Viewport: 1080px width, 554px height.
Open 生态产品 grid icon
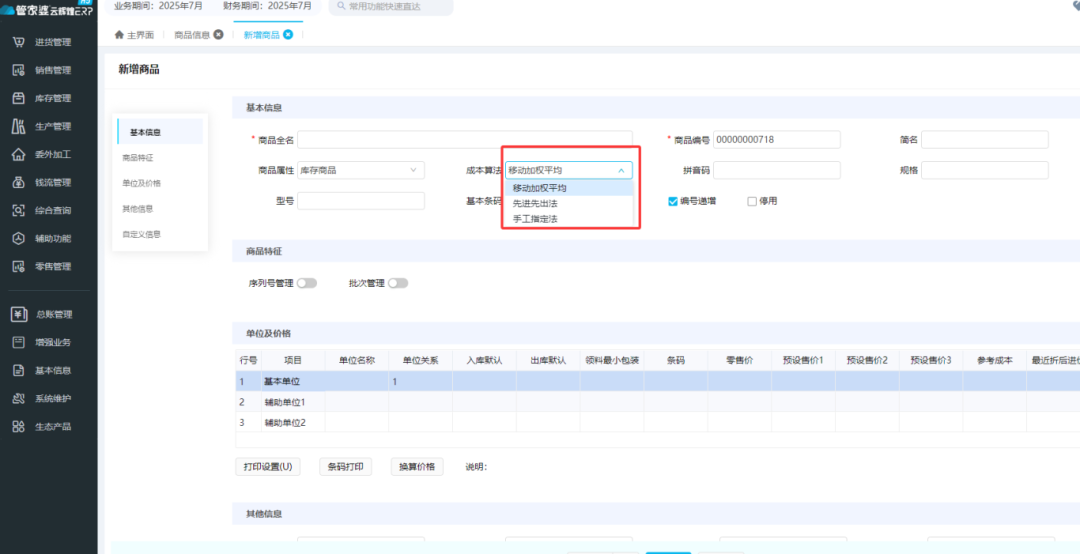click(x=18, y=427)
